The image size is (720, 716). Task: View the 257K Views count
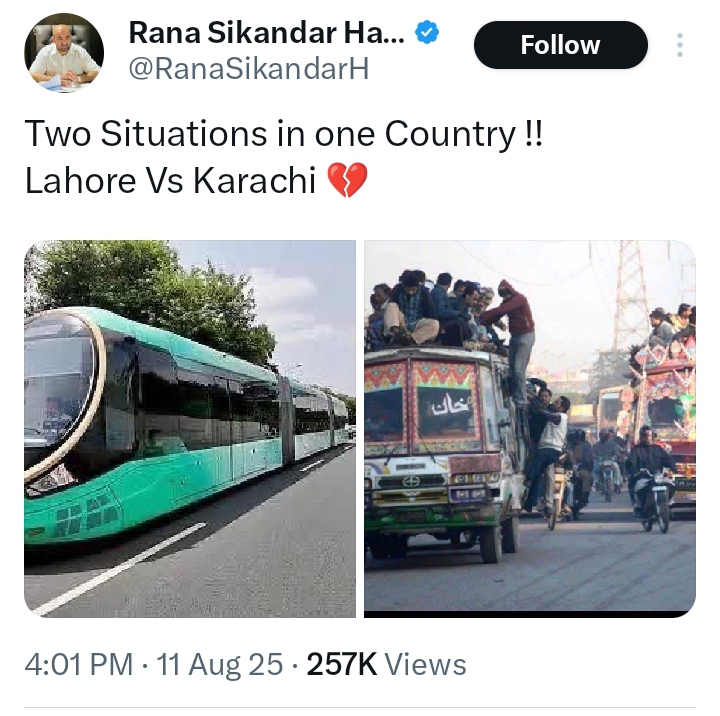pos(386,664)
